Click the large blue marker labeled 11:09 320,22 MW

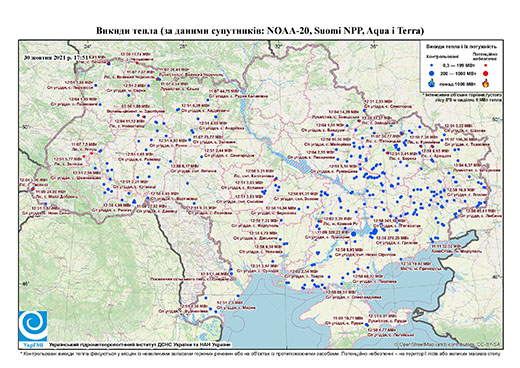click(x=353, y=234)
